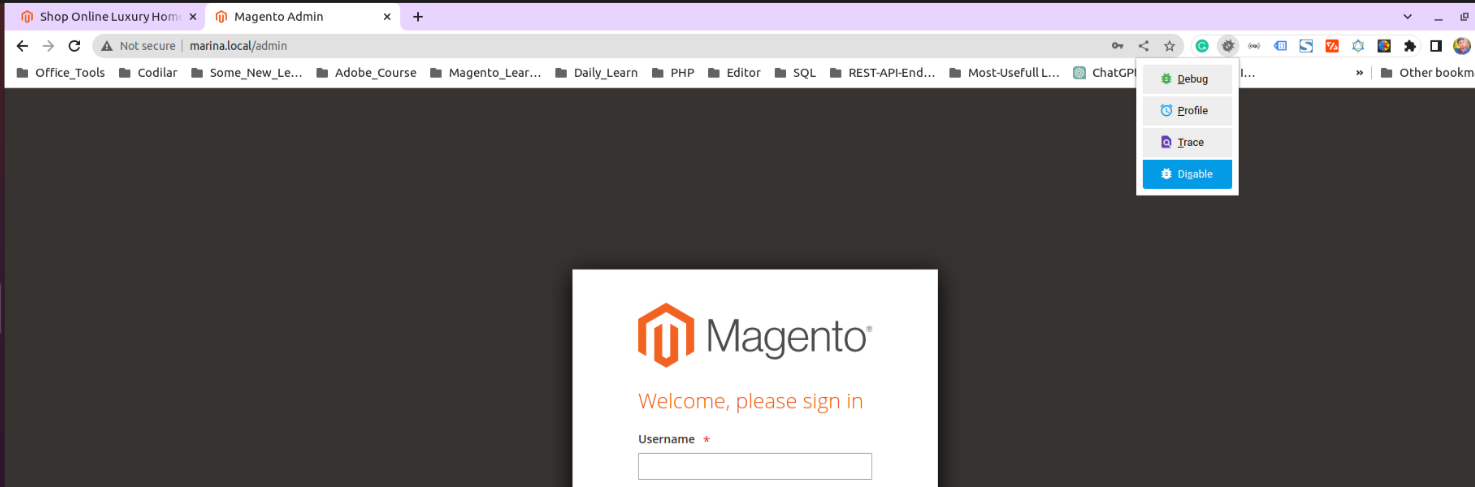The width and height of the screenshot is (1475, 487).
Task: Click the orange-red slash extension icon
Action: [x=1332, y=46]
